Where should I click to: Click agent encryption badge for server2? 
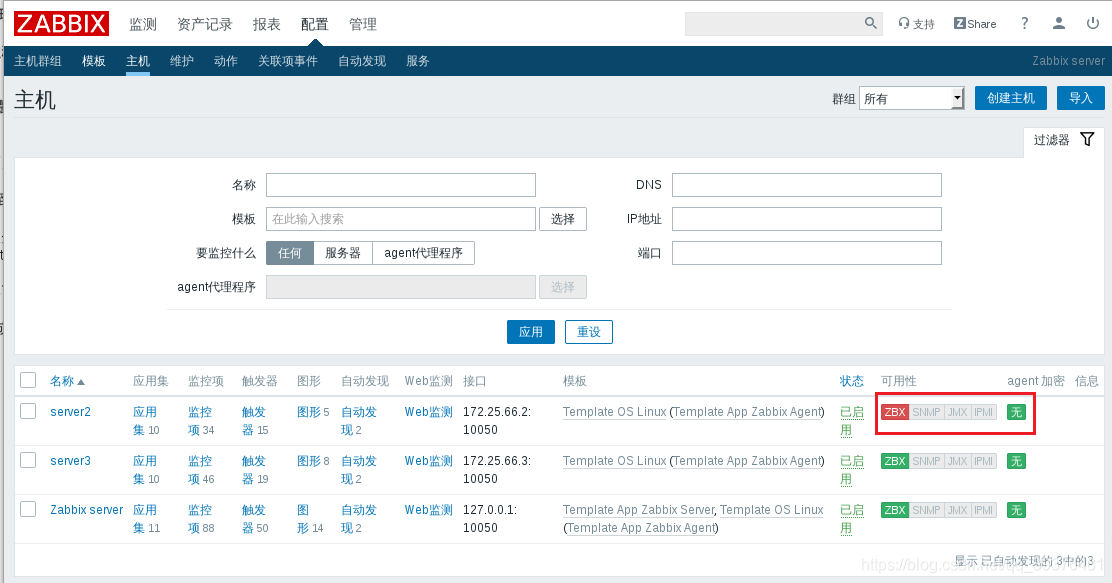(x=1016, y=412)
